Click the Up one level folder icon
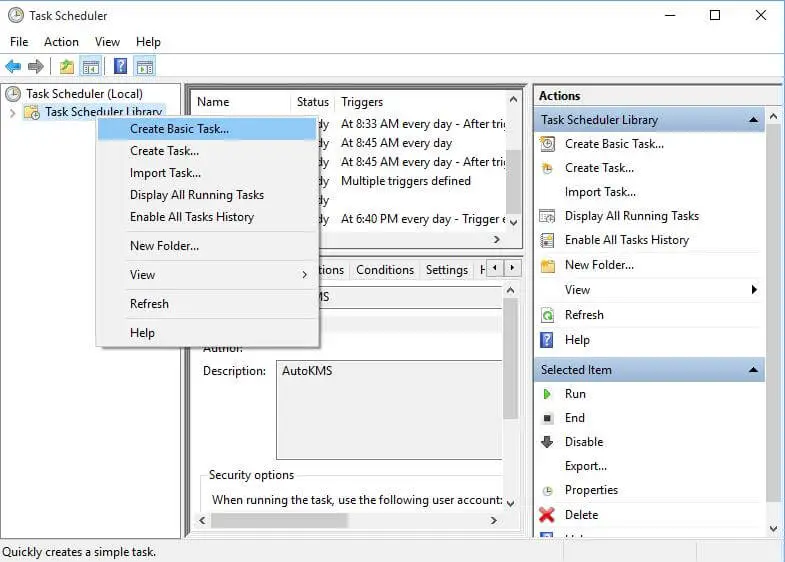Screen dimensions: 785x562 (67, 66)
